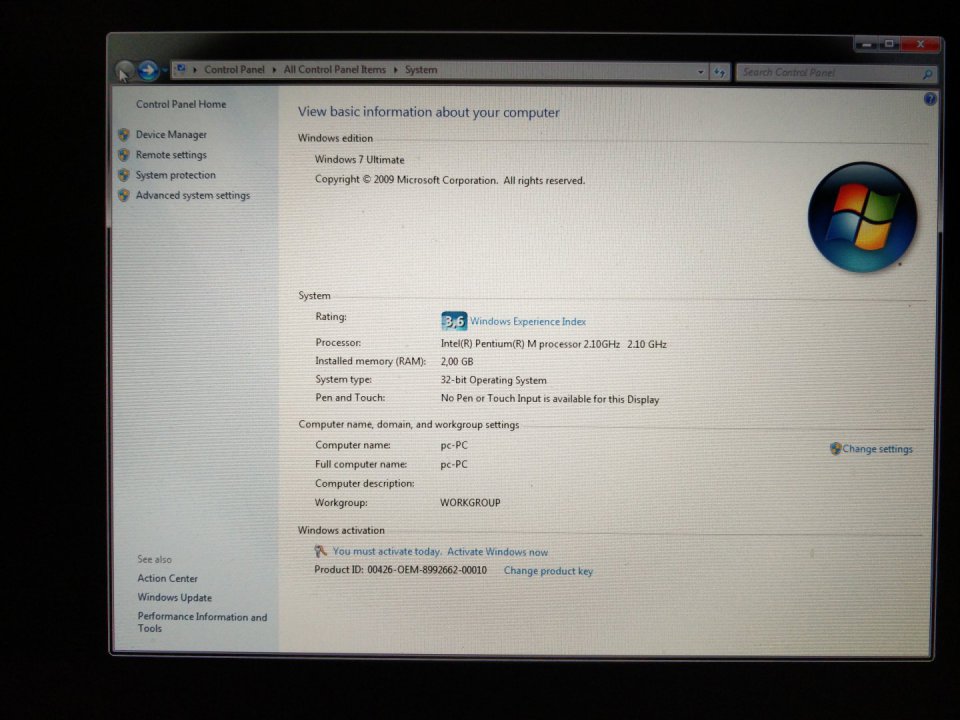
Task: Click WORKGROUP value text
Action: [470, 503]
